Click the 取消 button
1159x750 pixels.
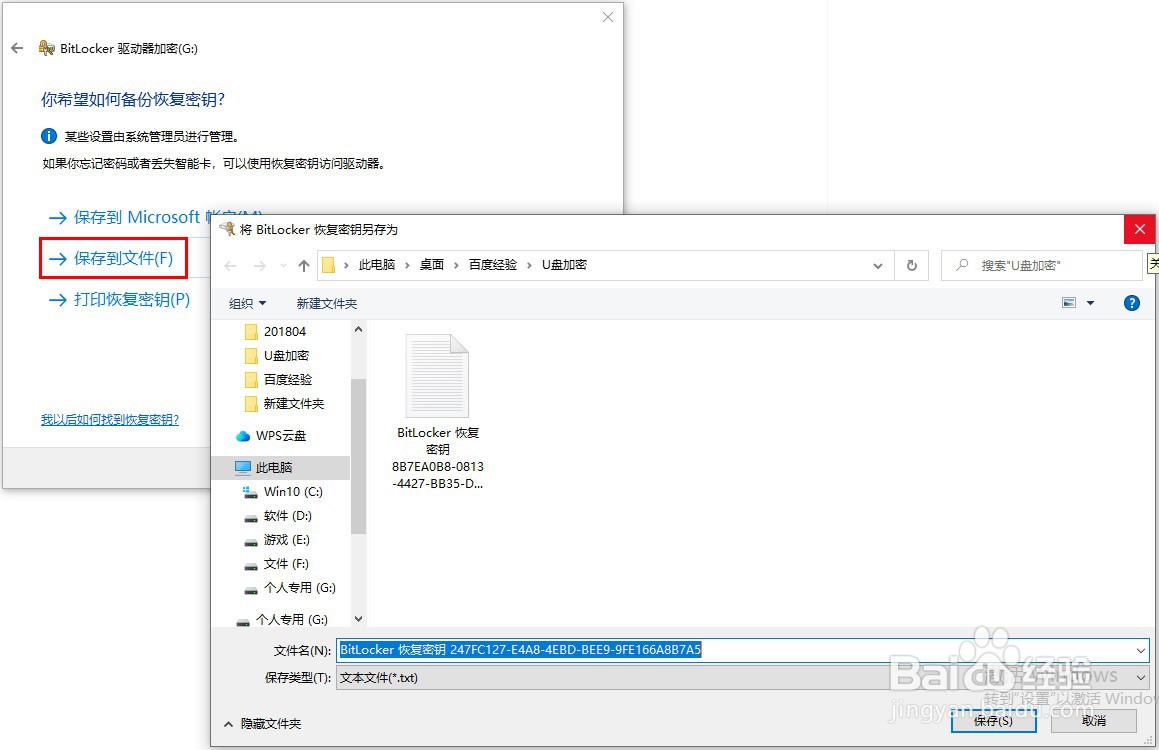pyautogui.click(x=1093, y=720)
